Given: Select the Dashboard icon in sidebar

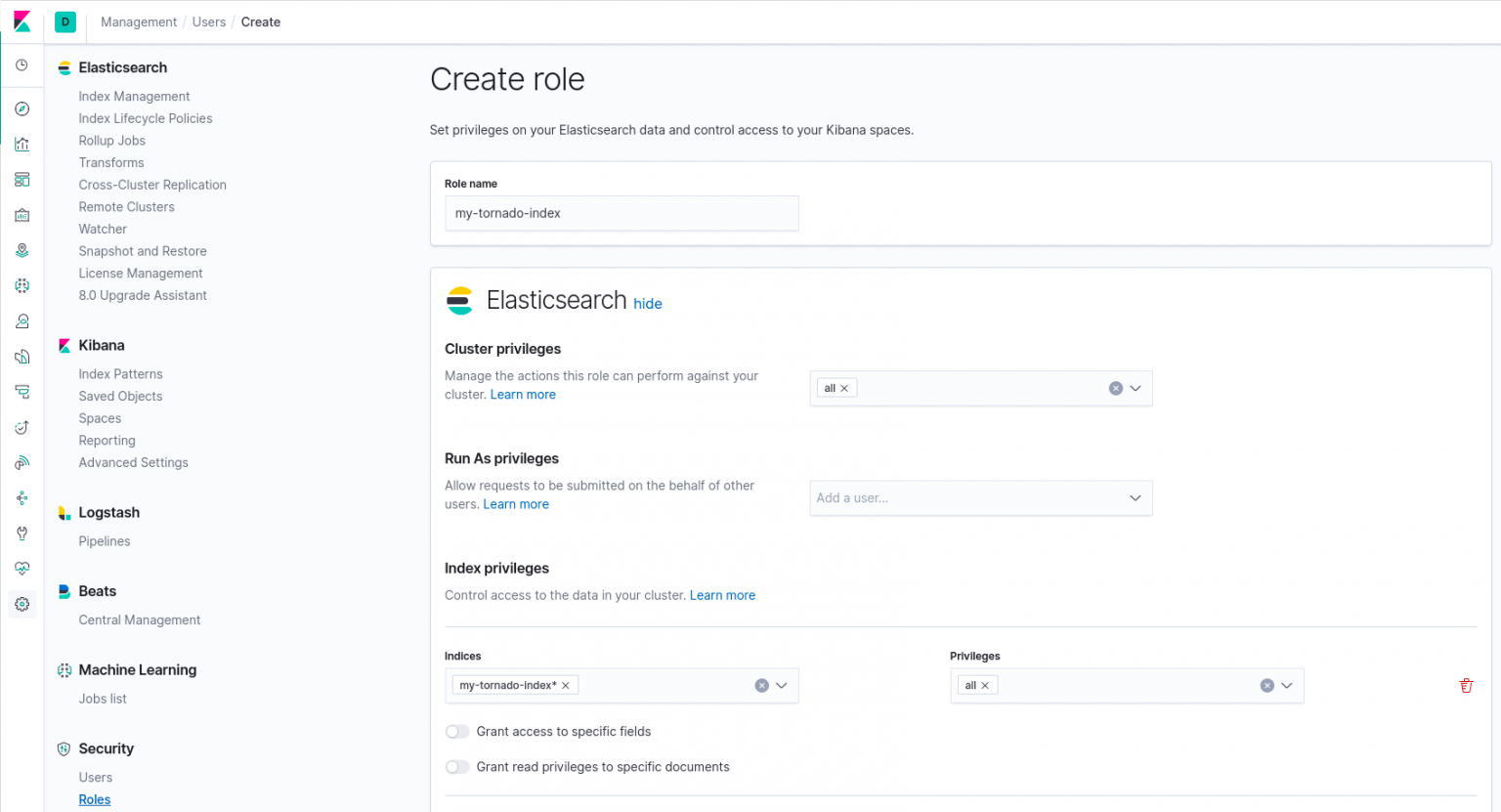Looking at the screenshot, I should (x=21, y=179).
